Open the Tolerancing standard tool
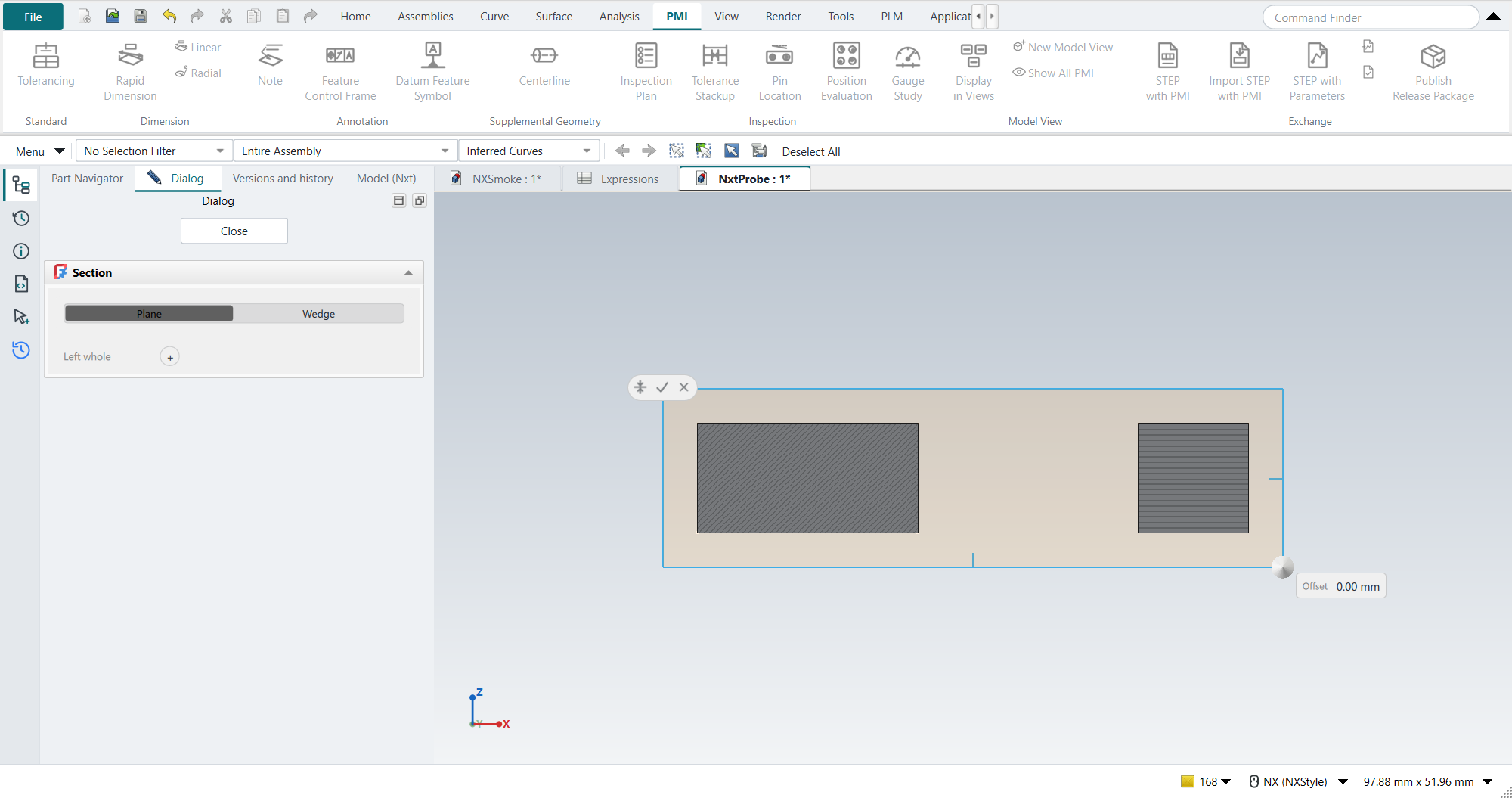Screen dimensions: 1512x798 [46, 66]
